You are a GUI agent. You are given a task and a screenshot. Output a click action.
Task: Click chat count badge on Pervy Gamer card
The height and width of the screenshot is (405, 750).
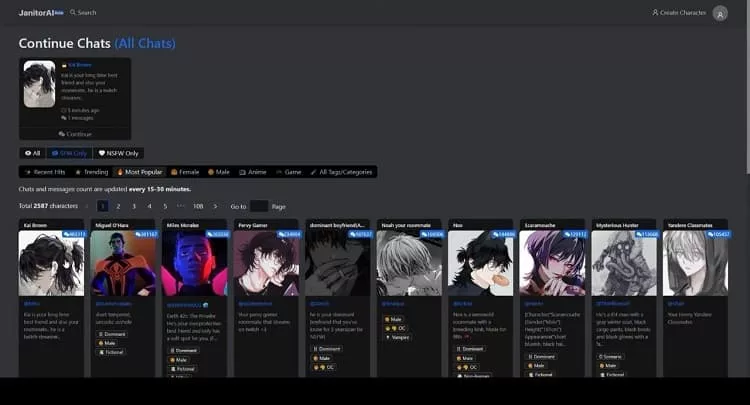[x=289, y=234]
